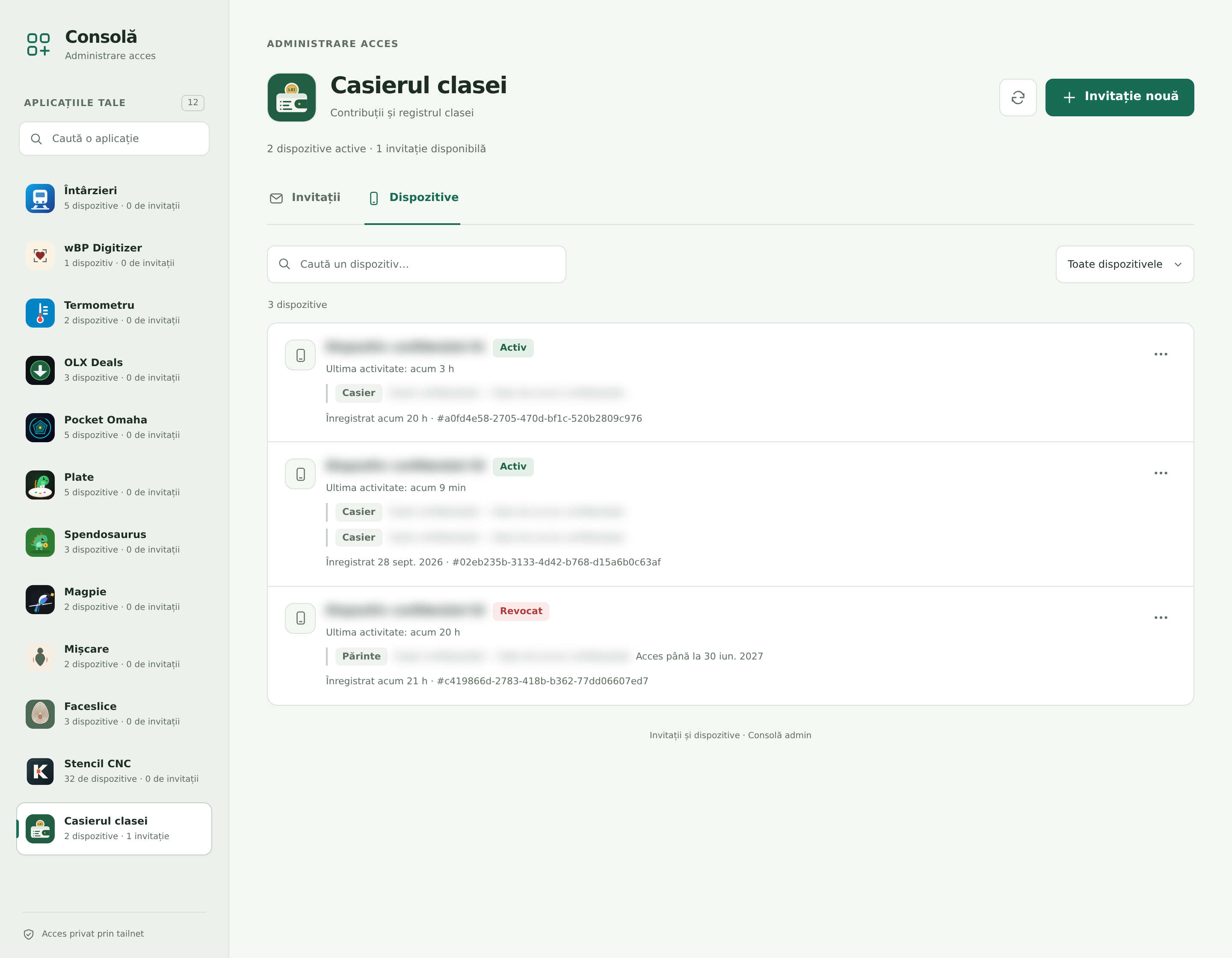Click the Consolă logo icon
This screenshot has height=958, width=1232.
click(x=38, y=44)
